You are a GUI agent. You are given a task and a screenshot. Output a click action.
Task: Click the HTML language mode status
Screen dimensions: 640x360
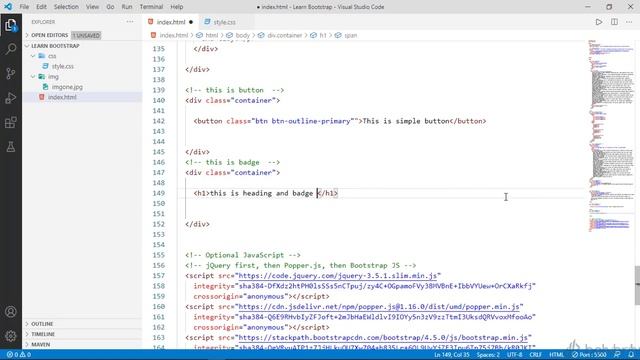point(556,355)
